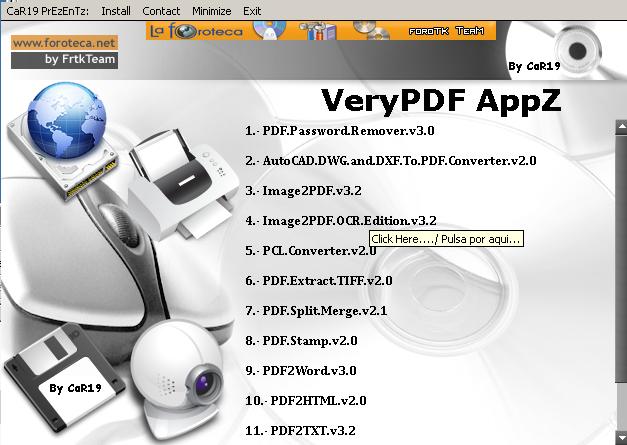This screenshot has width=627, height=445.
Task: Select Image2PDF.v3.2 from the list
Action: pyautogui.click(x=303, y=191)
